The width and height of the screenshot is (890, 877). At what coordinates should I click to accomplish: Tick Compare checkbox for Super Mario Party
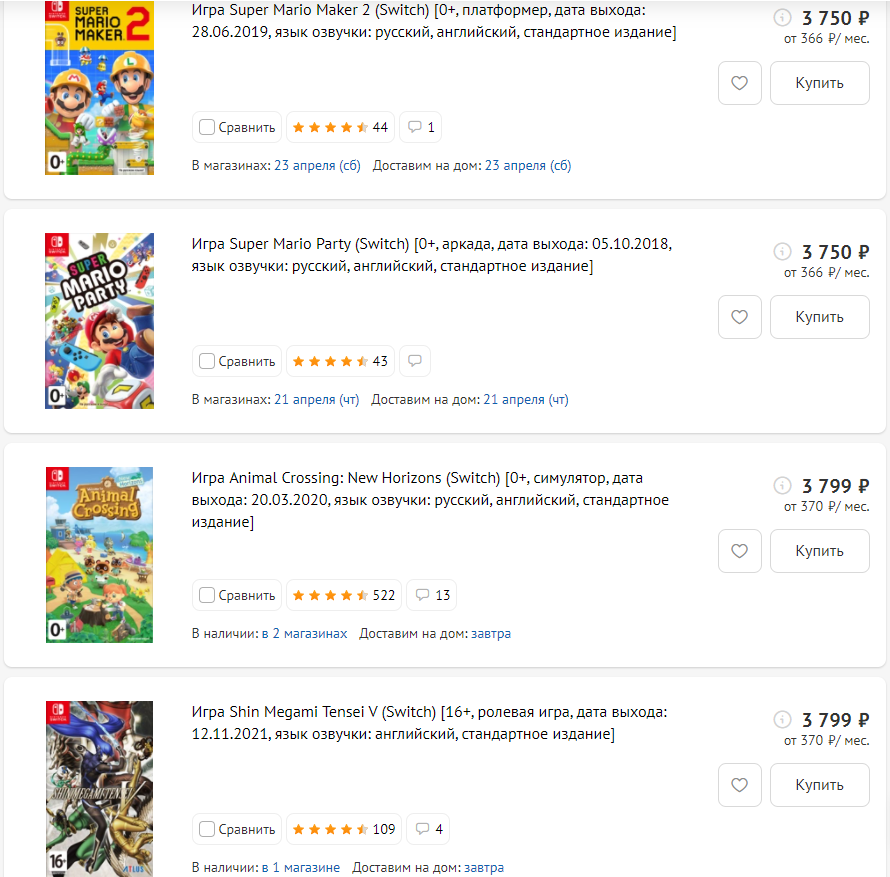[x=207, y=361]
